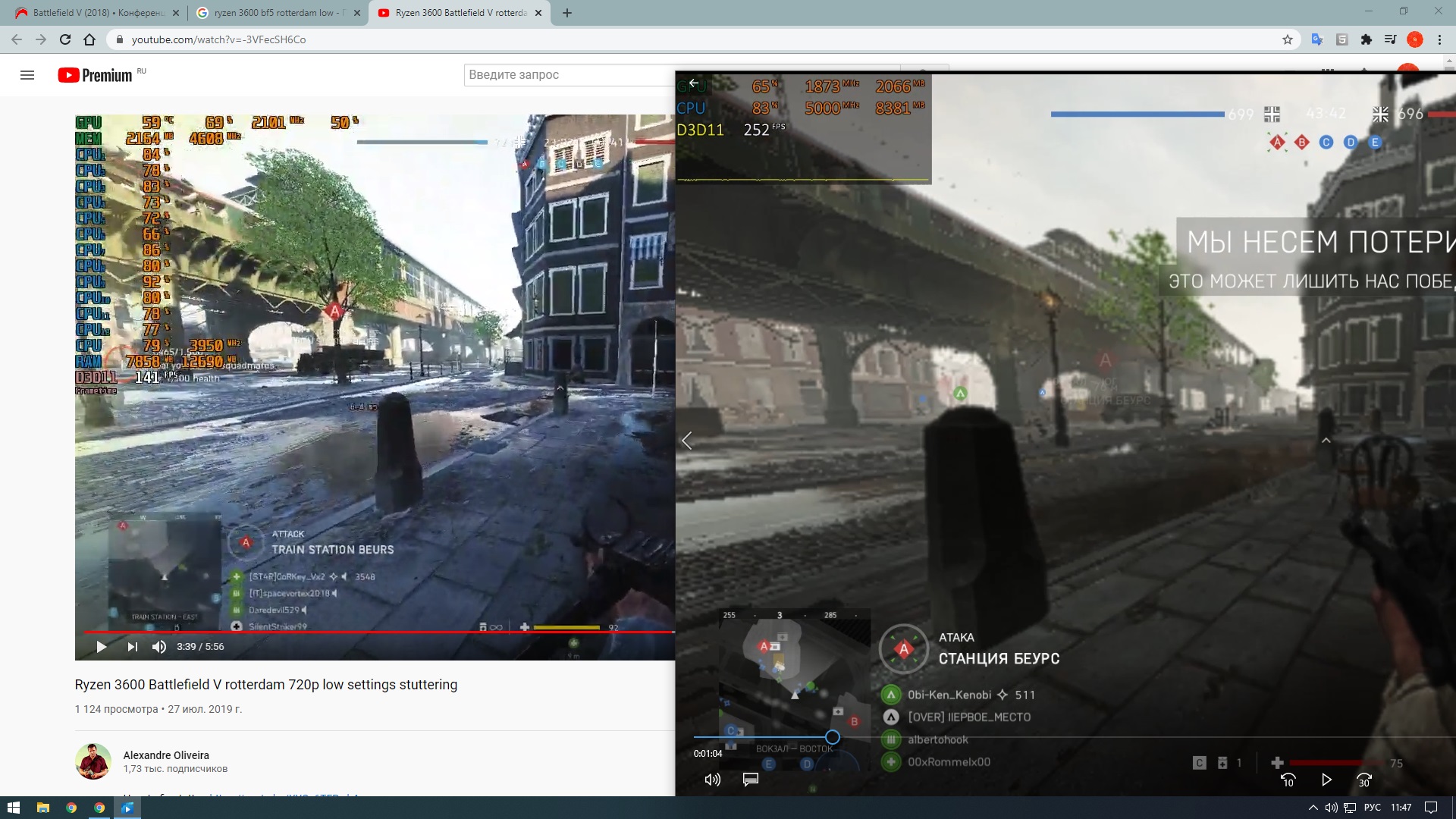The width and height of the screenshot is (1456, 819).
Task: Skip to next YouTube video
Action: [133, 647]
